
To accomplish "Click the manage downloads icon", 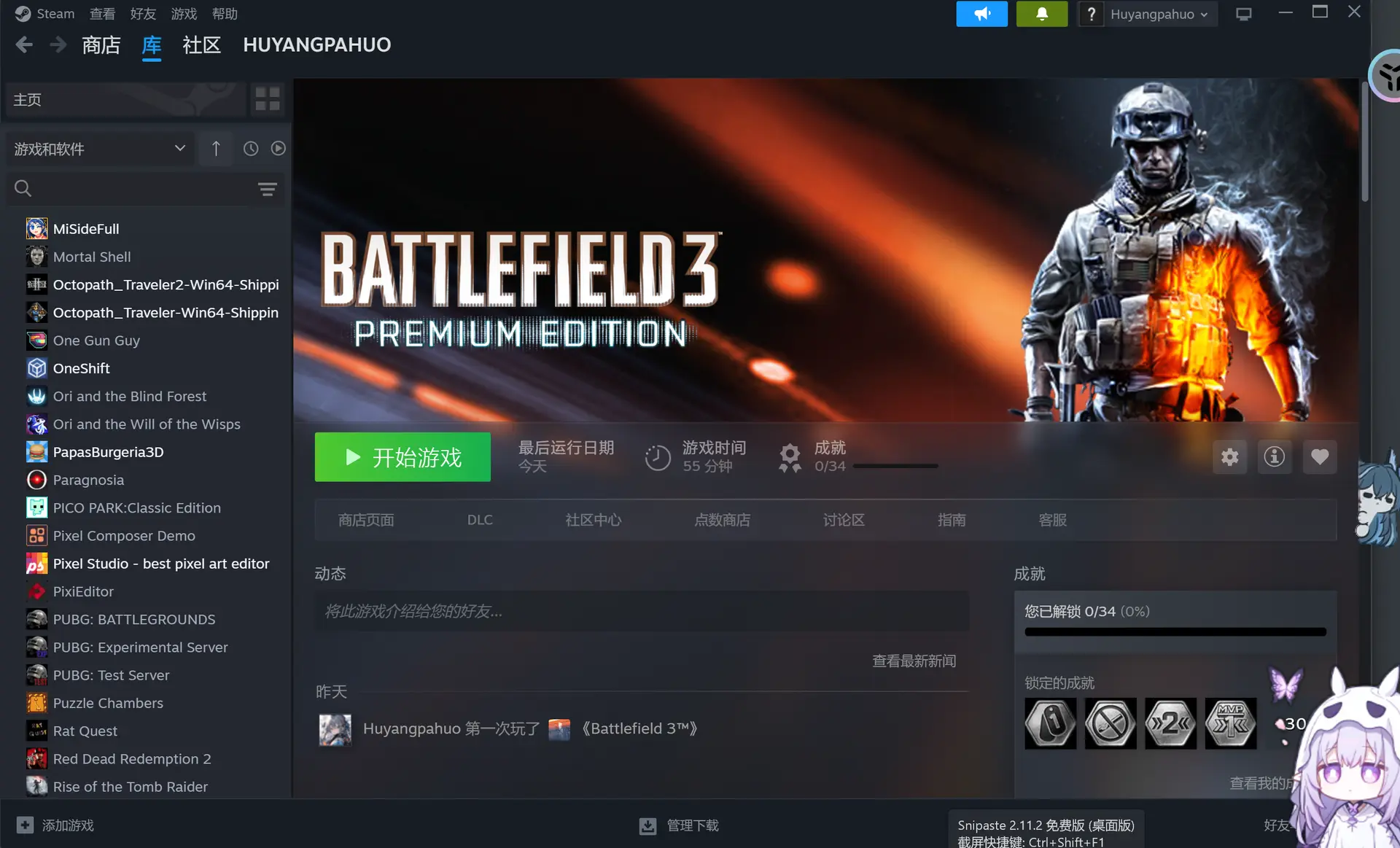I will click(x=647, y=825).
